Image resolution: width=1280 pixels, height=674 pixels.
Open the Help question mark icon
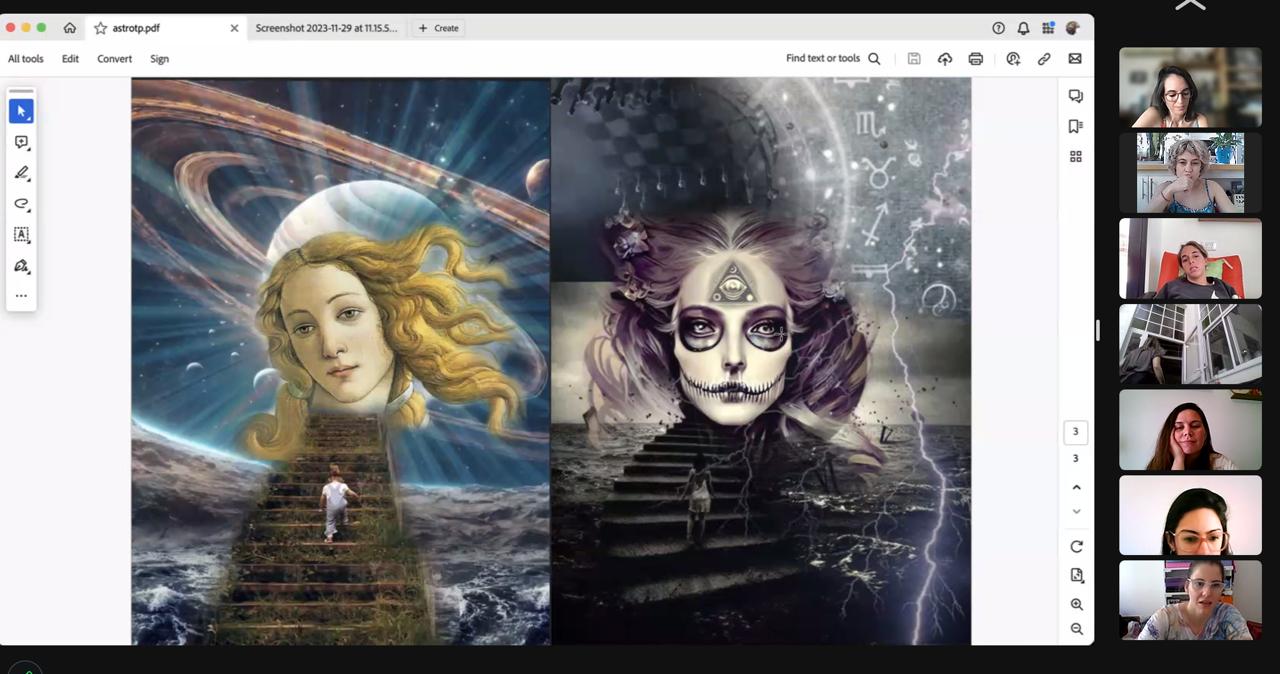998,28
